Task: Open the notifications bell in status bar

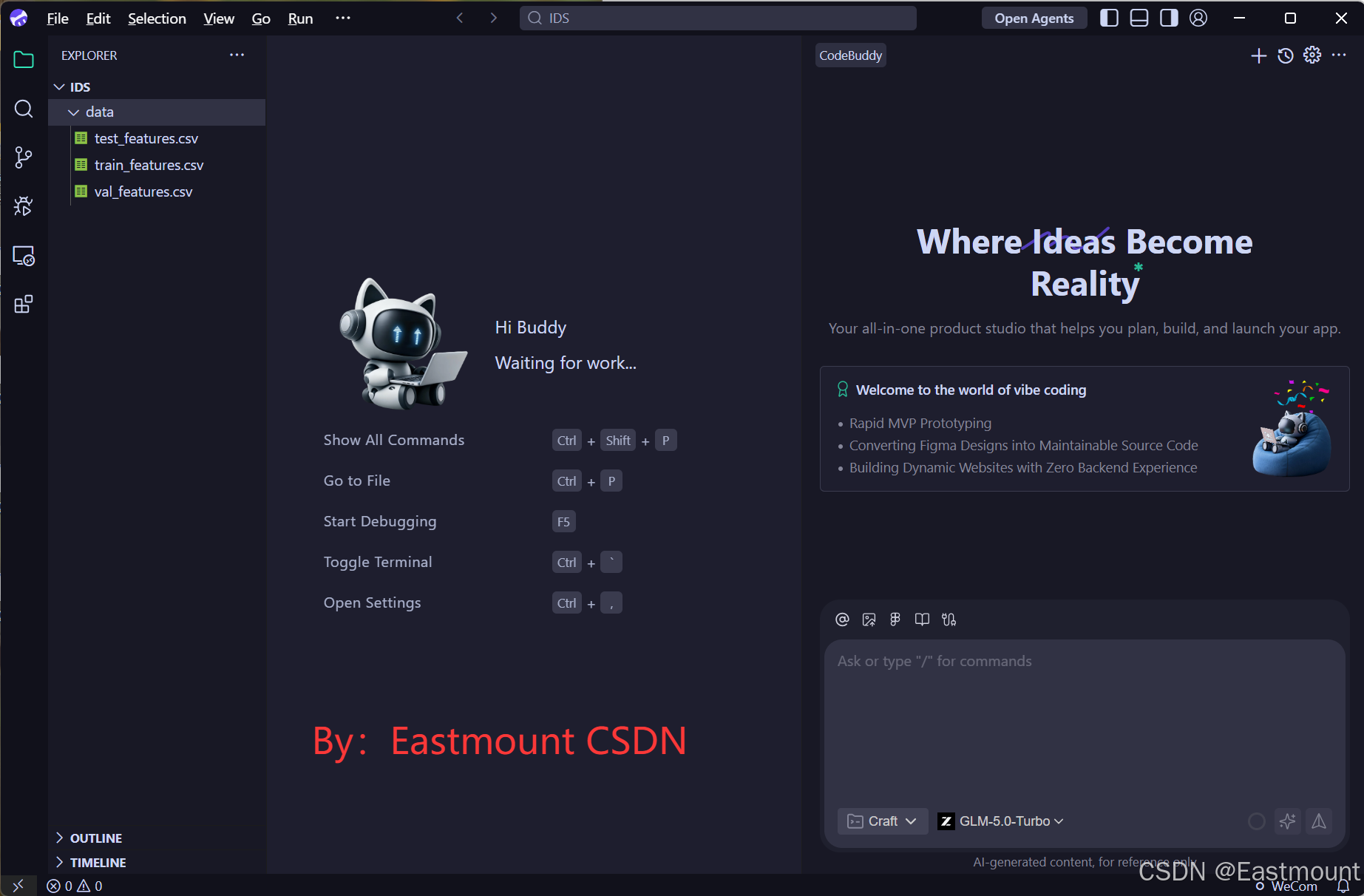Action: [x=1343, y=886]
